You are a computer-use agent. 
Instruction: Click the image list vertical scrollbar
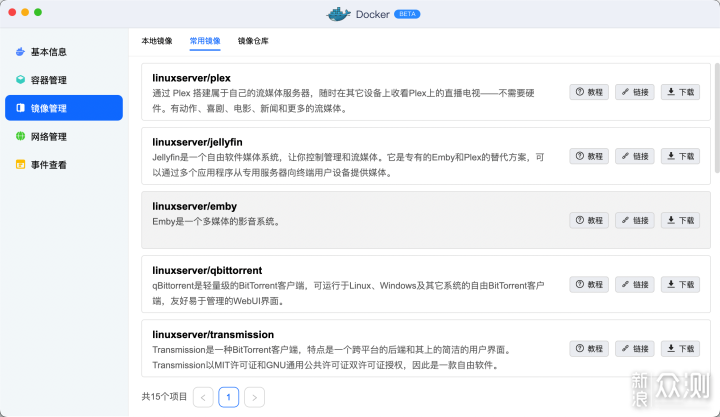717,118
